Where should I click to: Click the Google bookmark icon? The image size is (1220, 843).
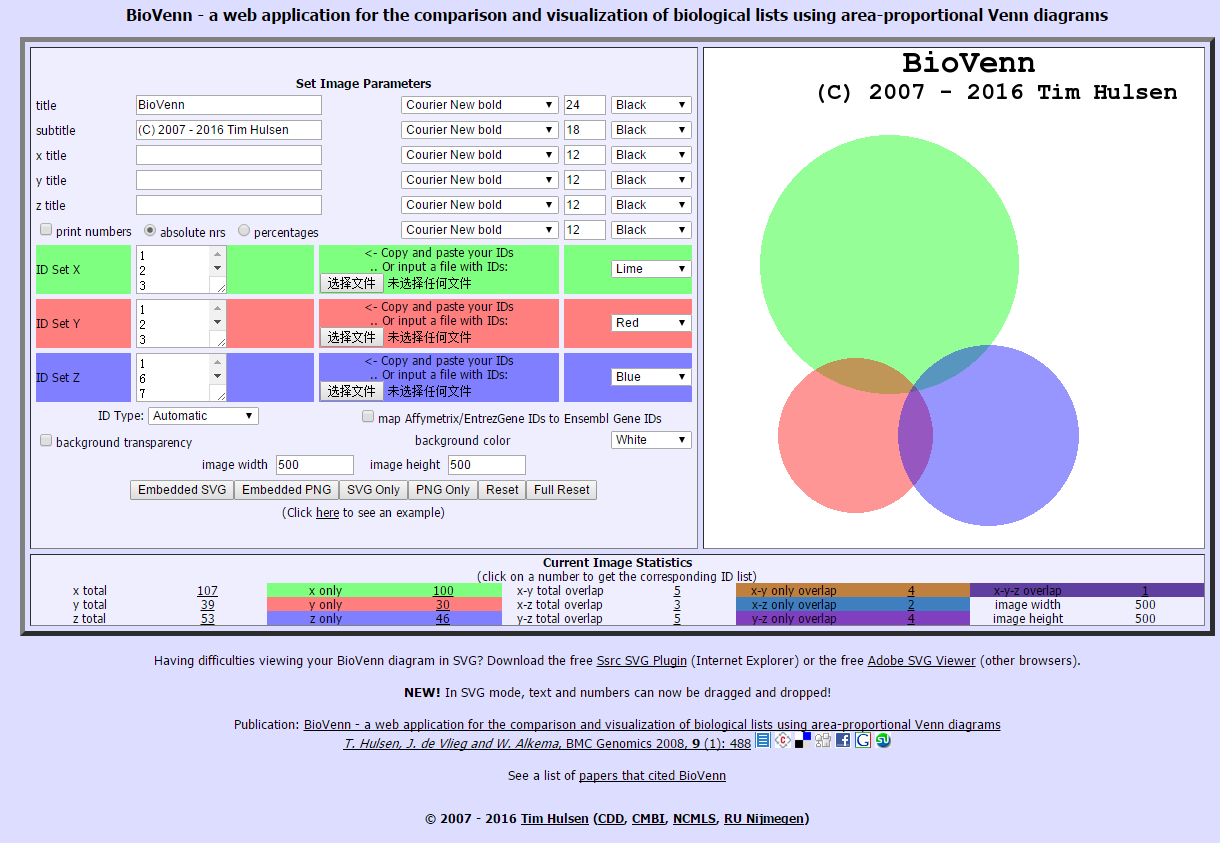863,740
